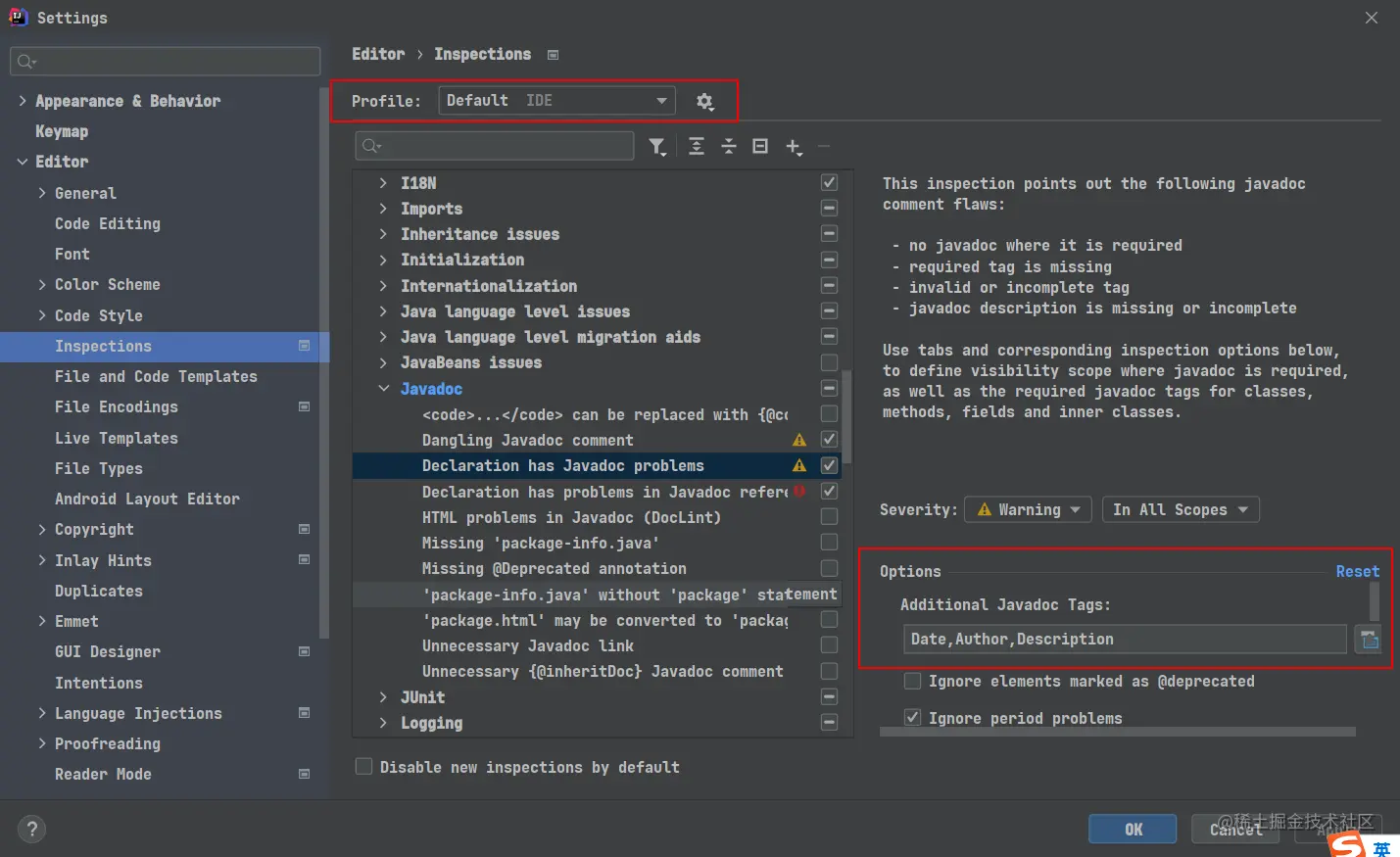Click the project marker beside Inlay Hints
The height and width of the screenshot is (857, 1400).
(x=304, y=559)
